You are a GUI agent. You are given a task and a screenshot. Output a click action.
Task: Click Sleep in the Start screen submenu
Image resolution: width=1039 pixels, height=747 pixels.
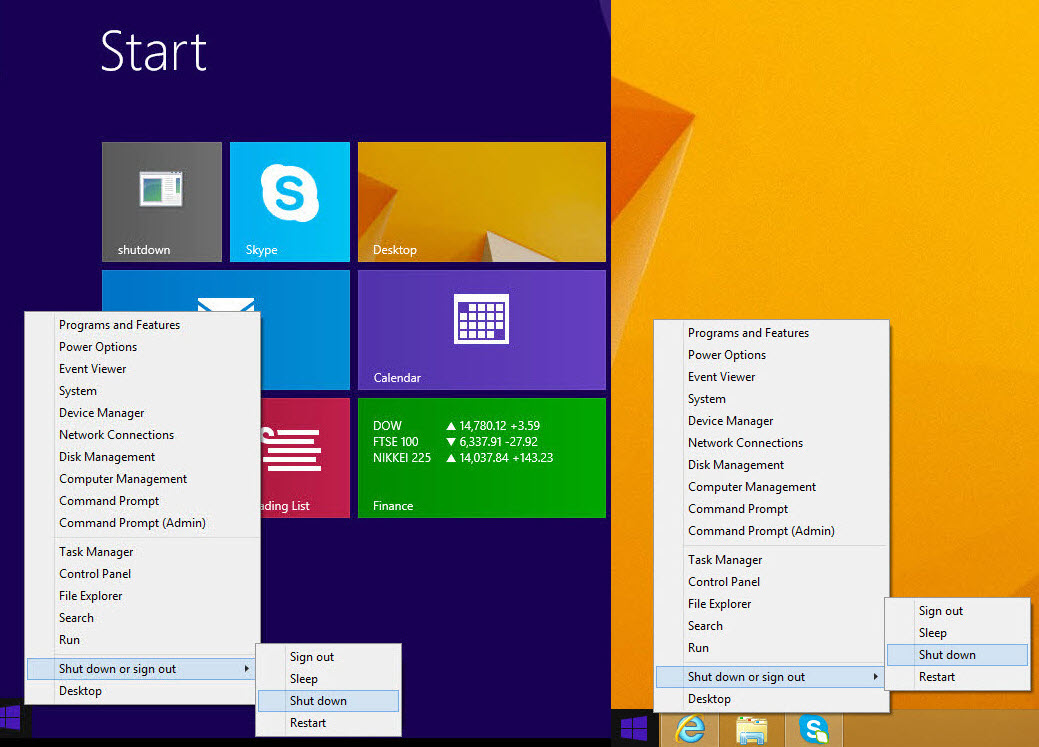[304, 679]
